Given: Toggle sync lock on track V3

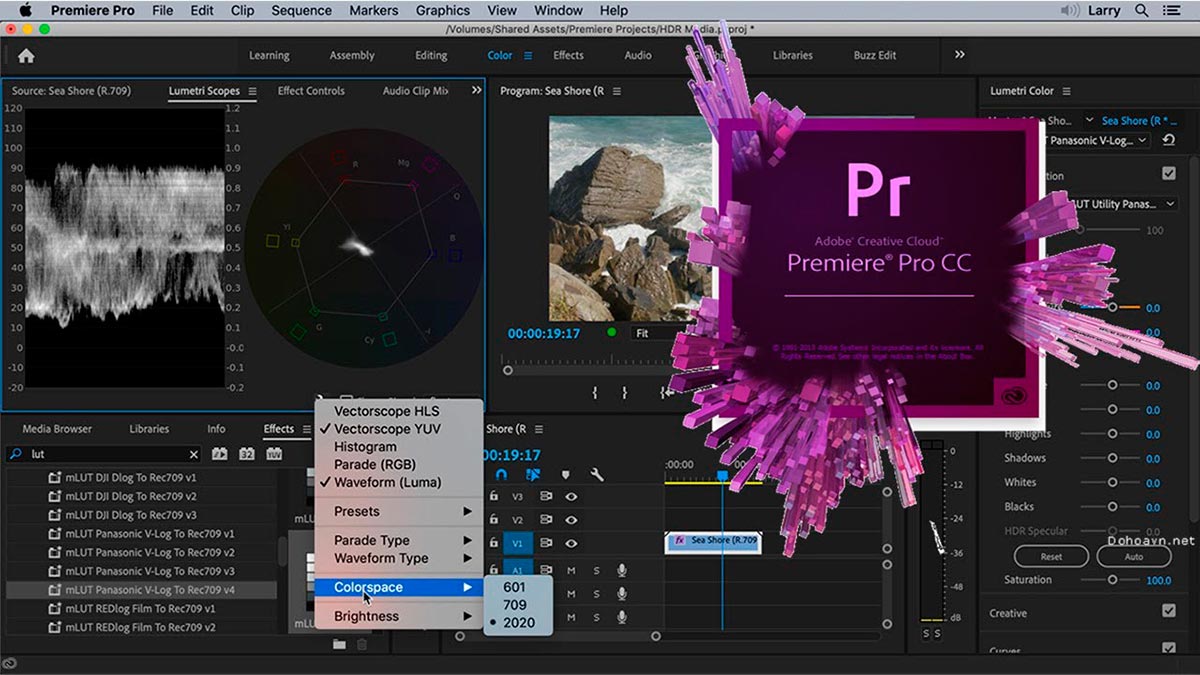Looking at the screenshot, I should [x=547, y=496].
